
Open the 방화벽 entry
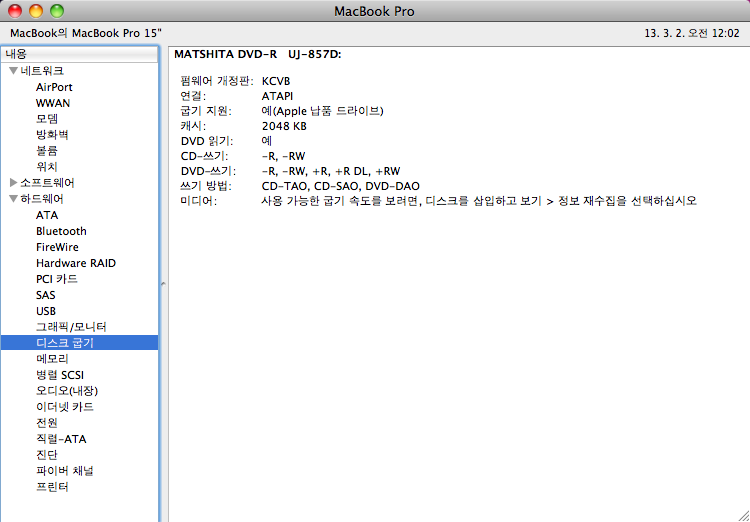[52, 135]
